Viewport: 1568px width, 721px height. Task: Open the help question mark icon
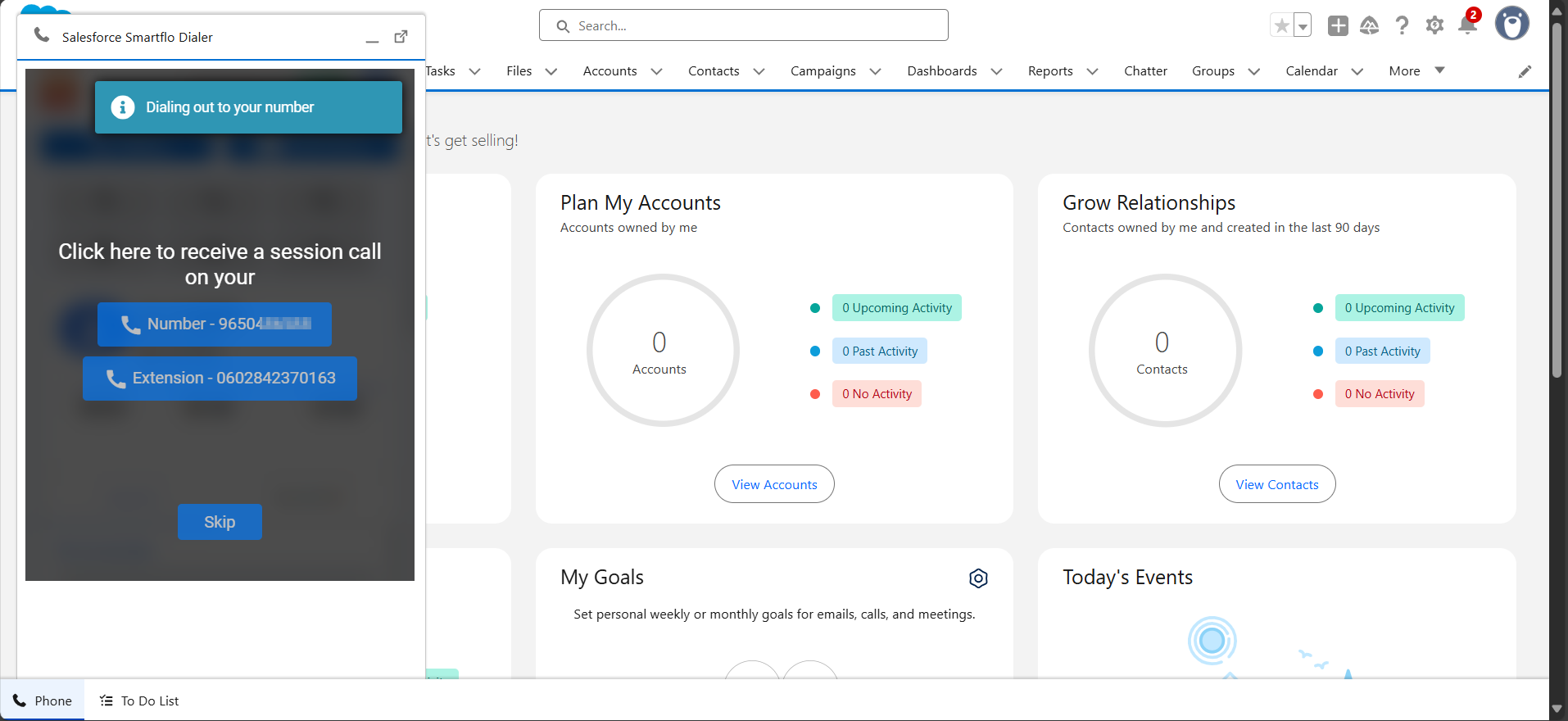(1403, 25)
